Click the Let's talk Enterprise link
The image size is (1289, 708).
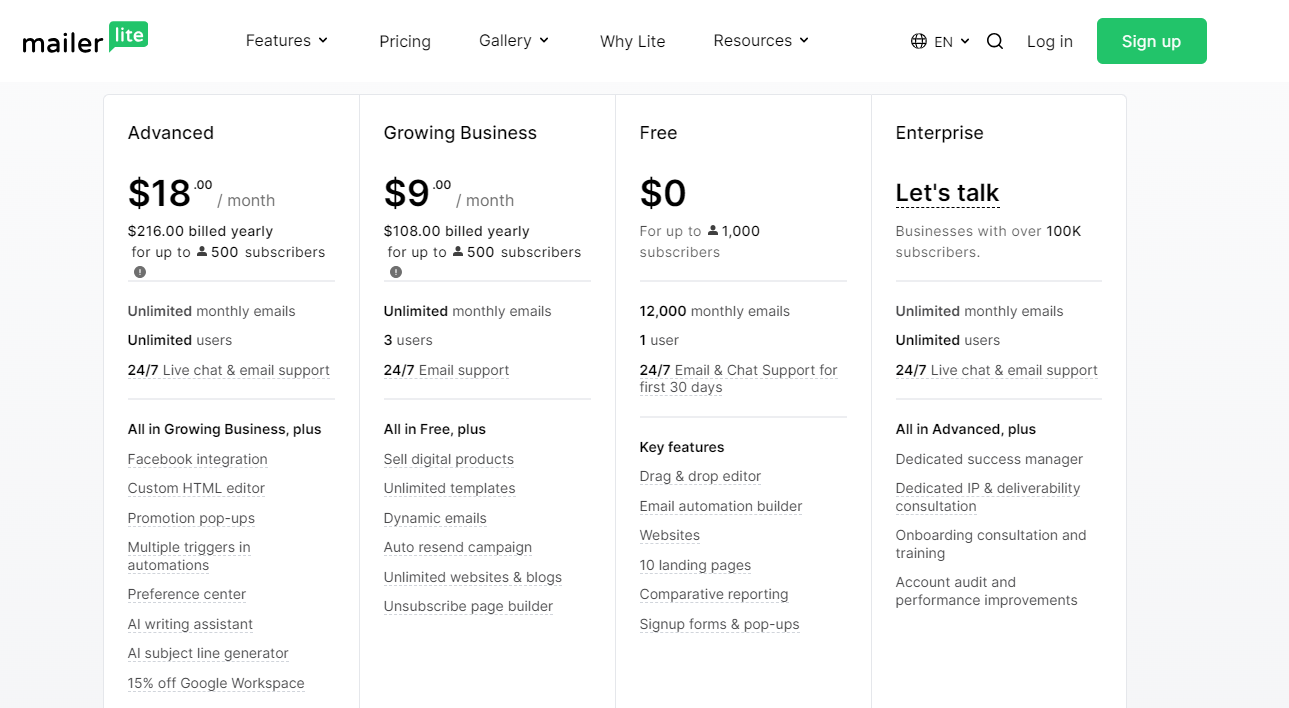[947, 192]
